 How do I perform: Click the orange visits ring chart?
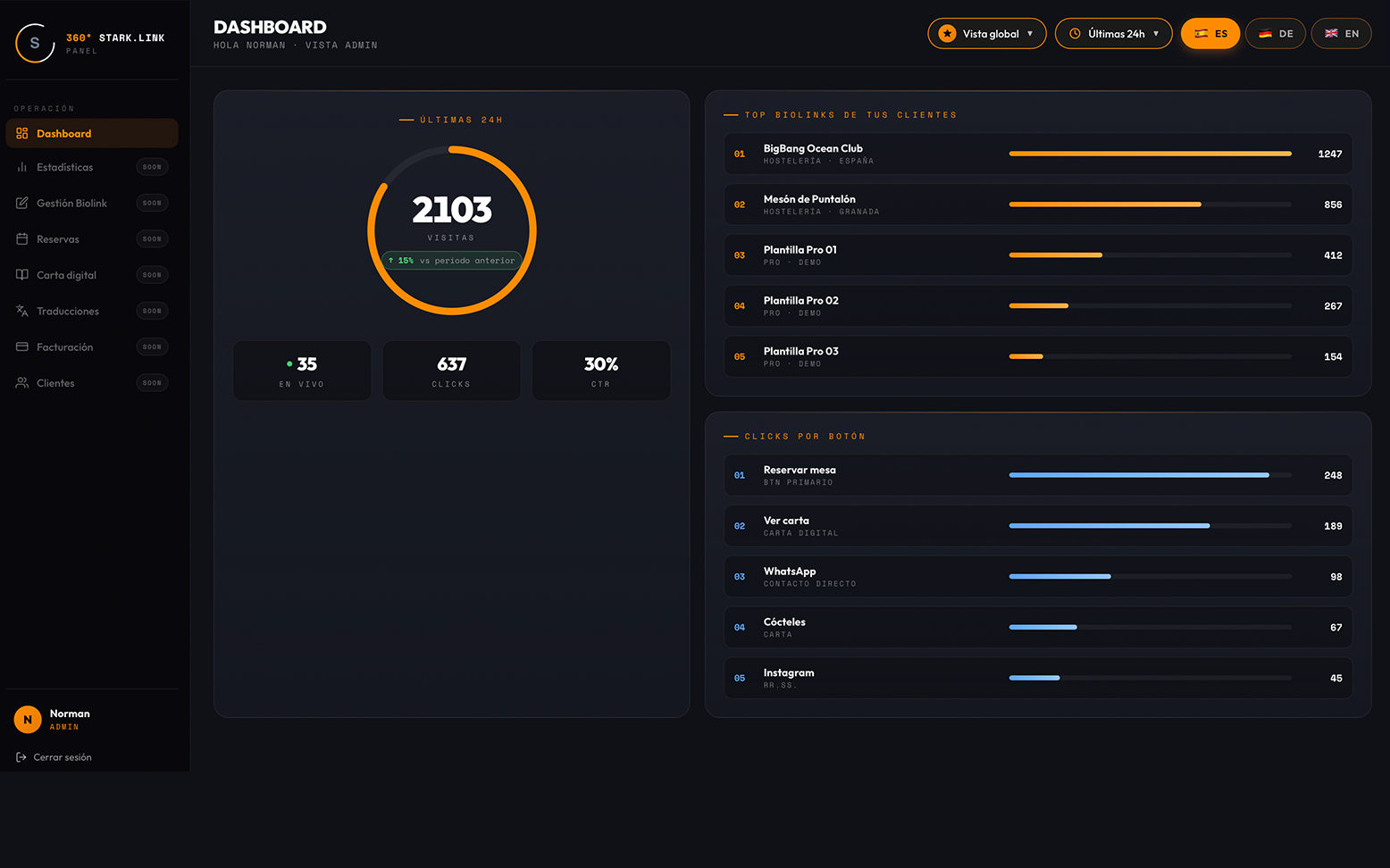pyautogui.click(x=452, y=230)
